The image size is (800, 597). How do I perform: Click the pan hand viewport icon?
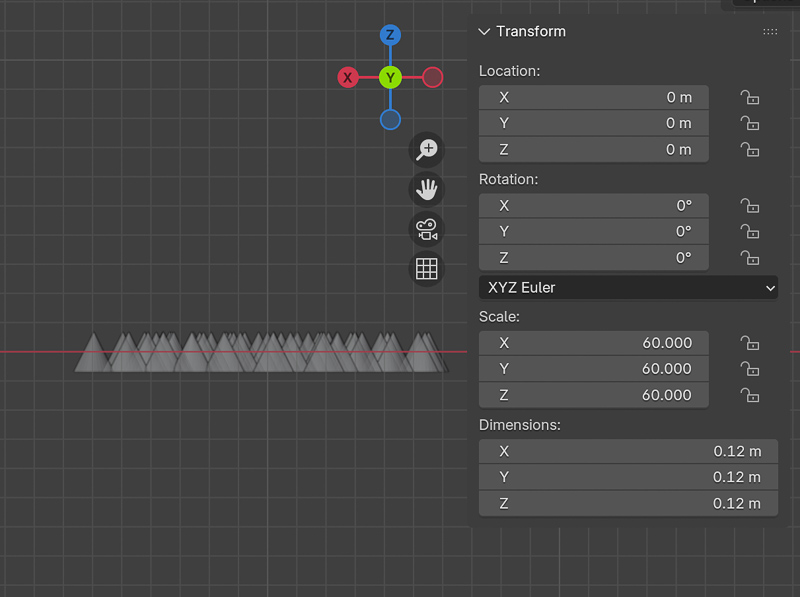point(427,189)
